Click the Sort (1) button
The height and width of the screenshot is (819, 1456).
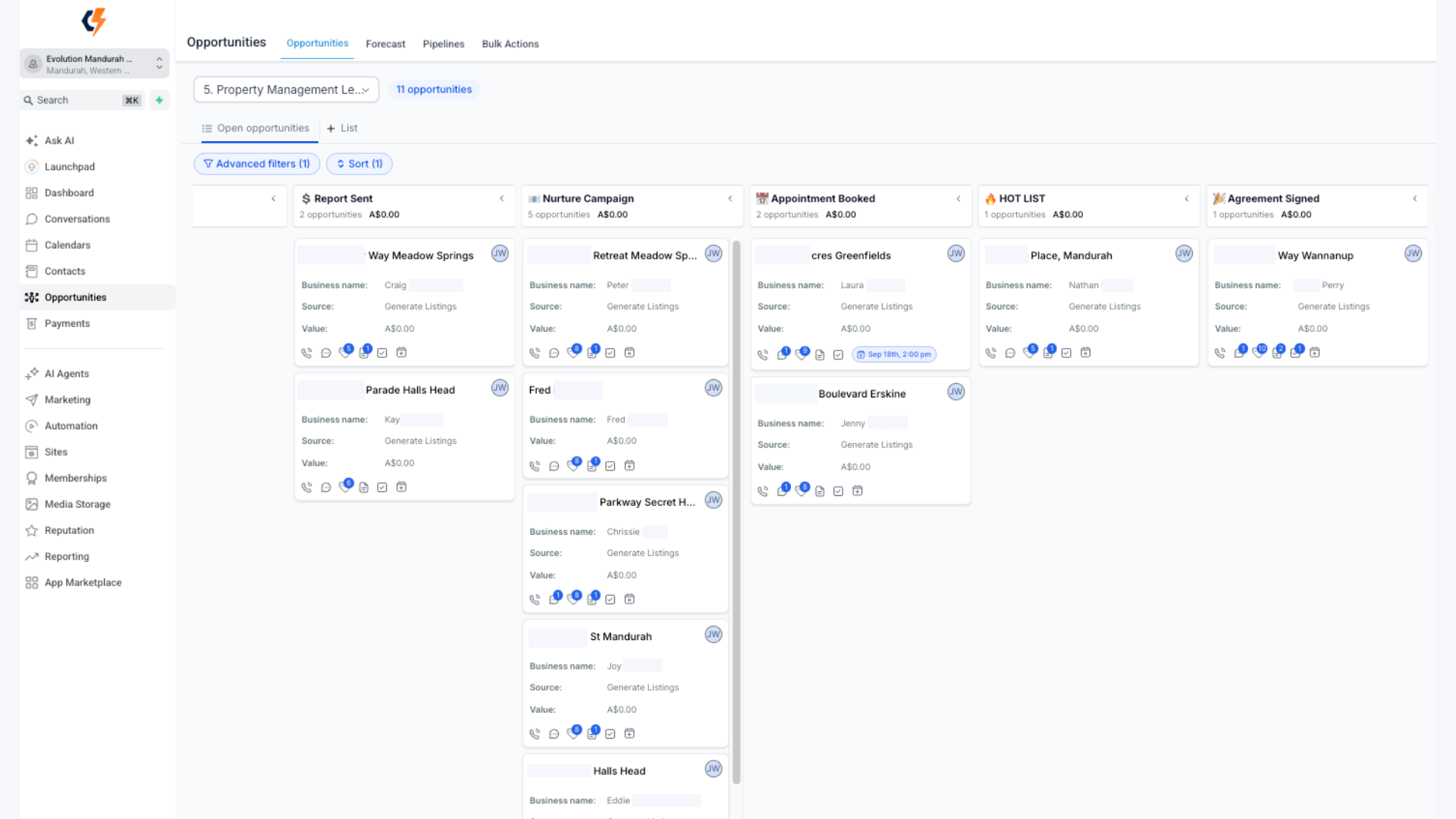(359, 164)
